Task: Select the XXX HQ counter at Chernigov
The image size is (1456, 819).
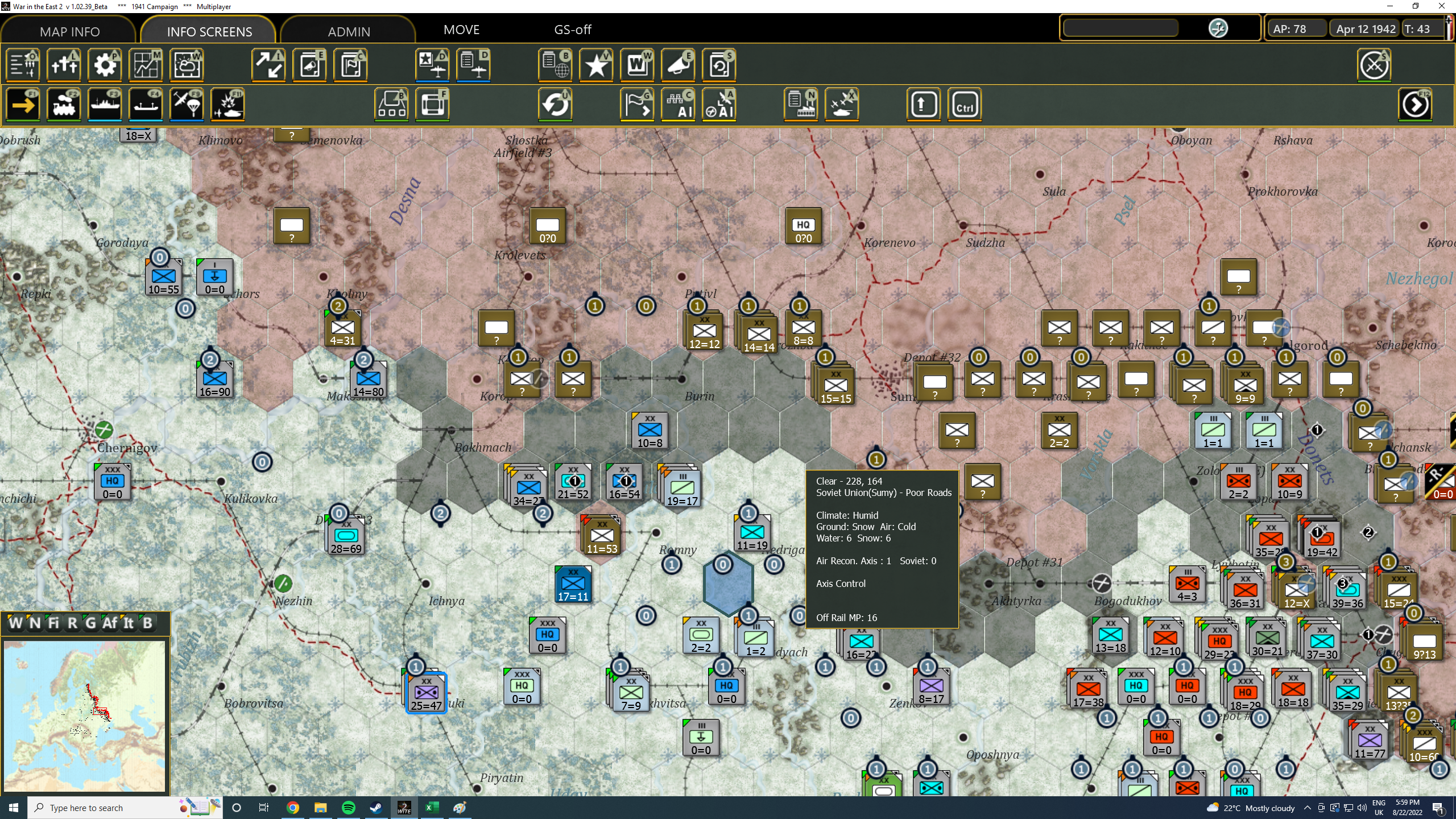Action: [113, 482]
